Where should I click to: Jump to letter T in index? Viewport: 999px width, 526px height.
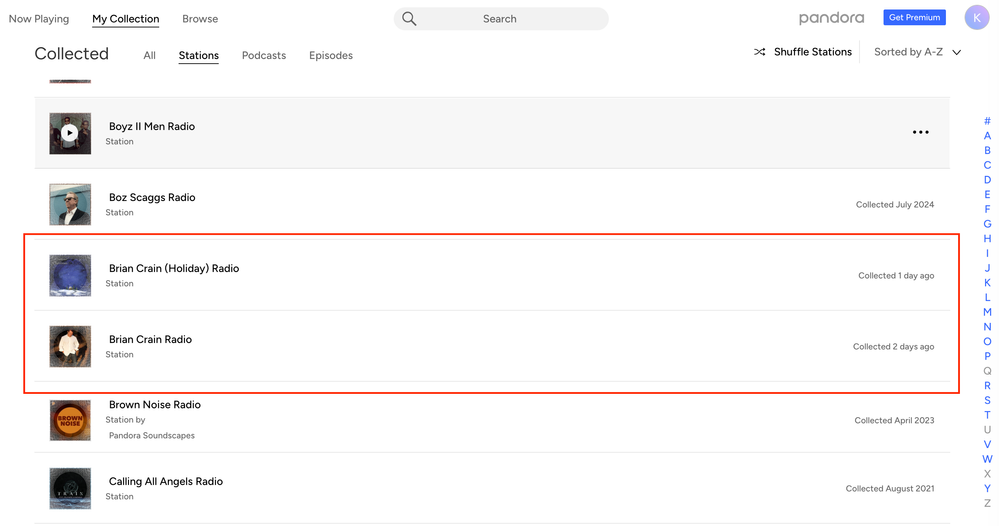[x=987, y=415]
